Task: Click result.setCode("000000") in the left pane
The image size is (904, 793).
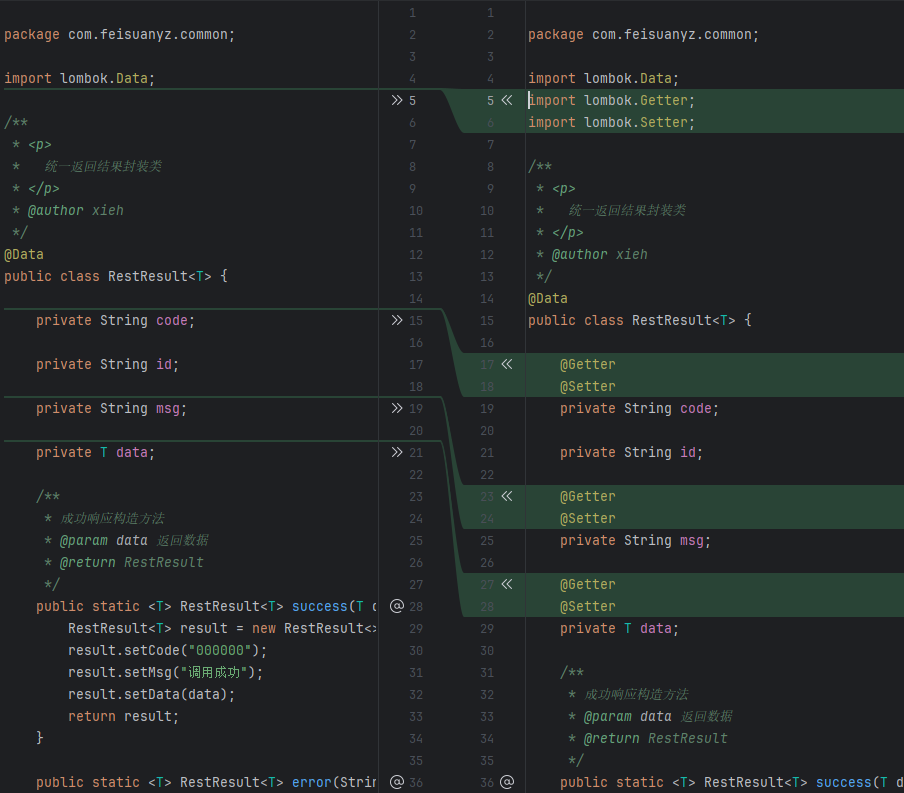Action: [168, 650]
